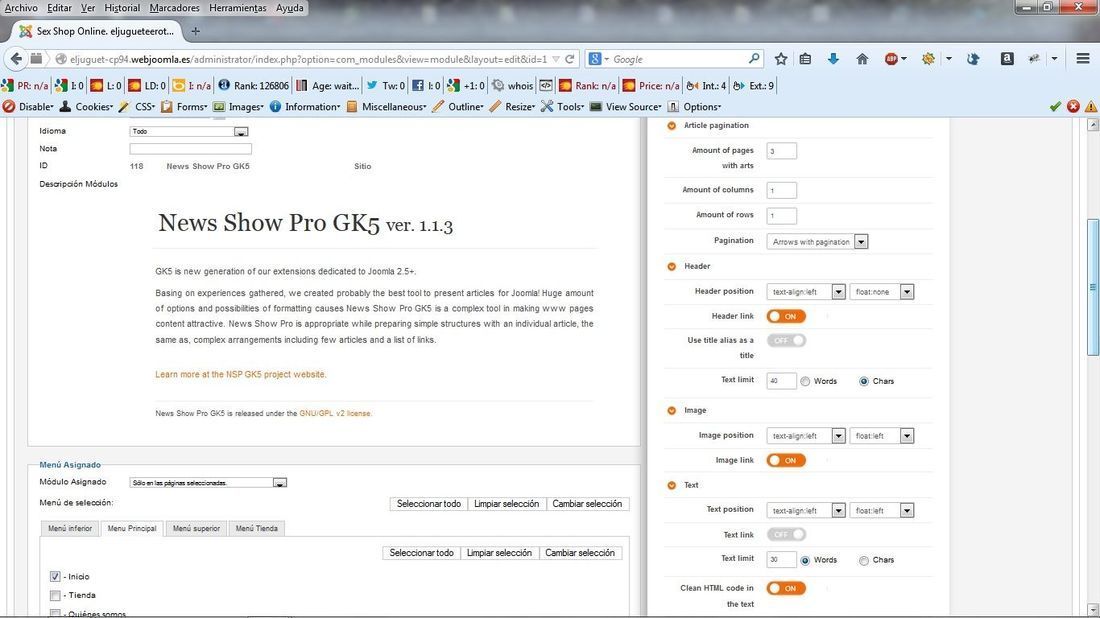Image resolution: width=1100 pixels, height=618 pixels.
Task: Open the GNU/GPL v2 license link
Action: tap(335, 413)
